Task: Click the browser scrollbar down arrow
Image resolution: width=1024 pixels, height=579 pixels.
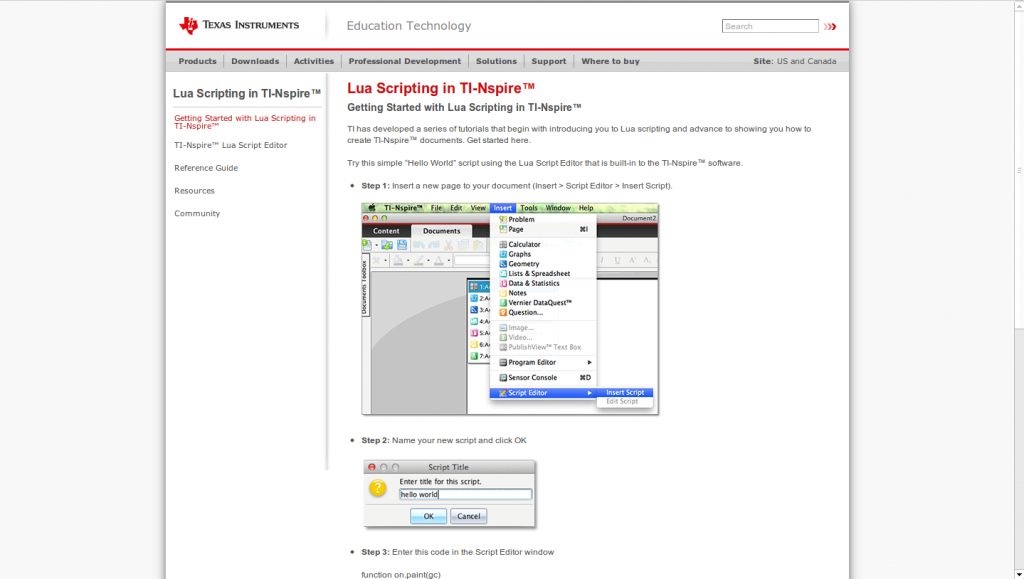Action: 1019,574
